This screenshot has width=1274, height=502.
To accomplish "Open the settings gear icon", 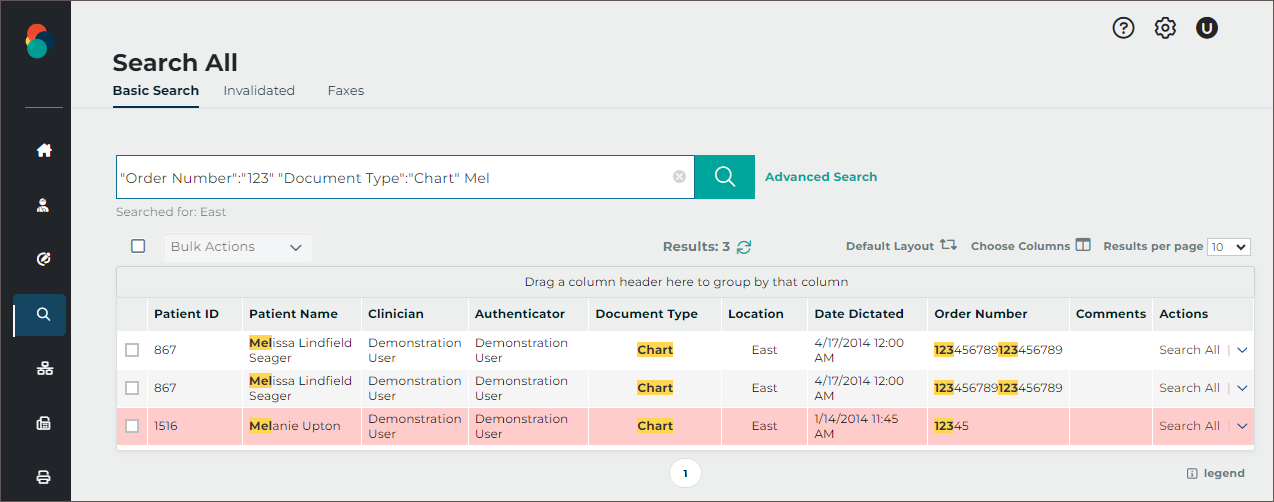I will [1165, 28].
